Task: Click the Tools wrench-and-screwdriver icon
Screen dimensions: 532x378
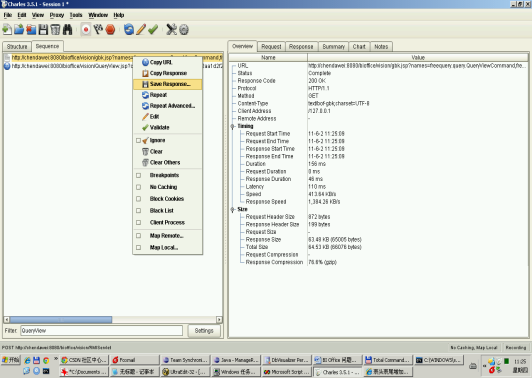Action: pos(171,30)
